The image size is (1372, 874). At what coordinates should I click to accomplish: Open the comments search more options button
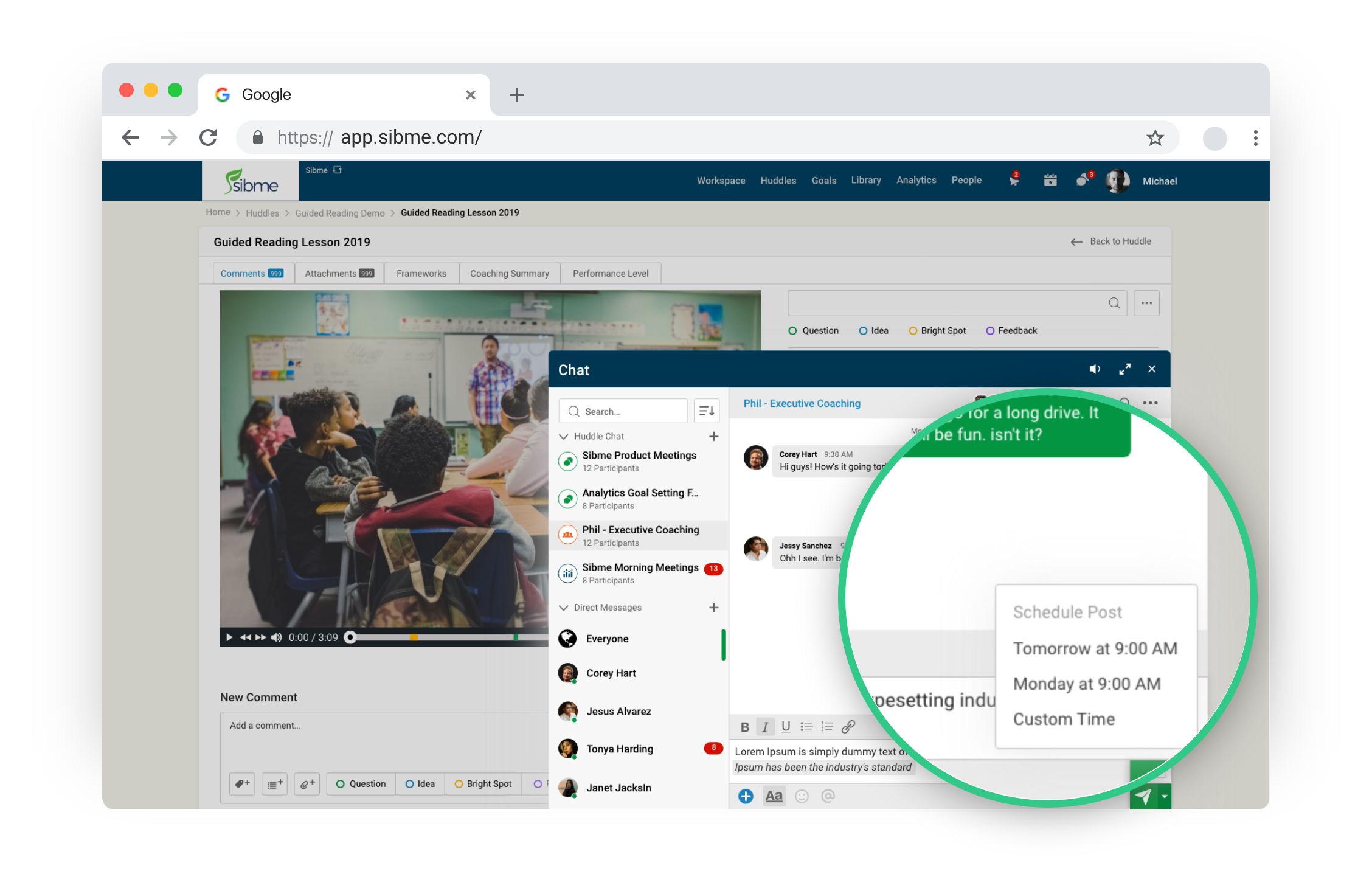(x=1146, y=303)
